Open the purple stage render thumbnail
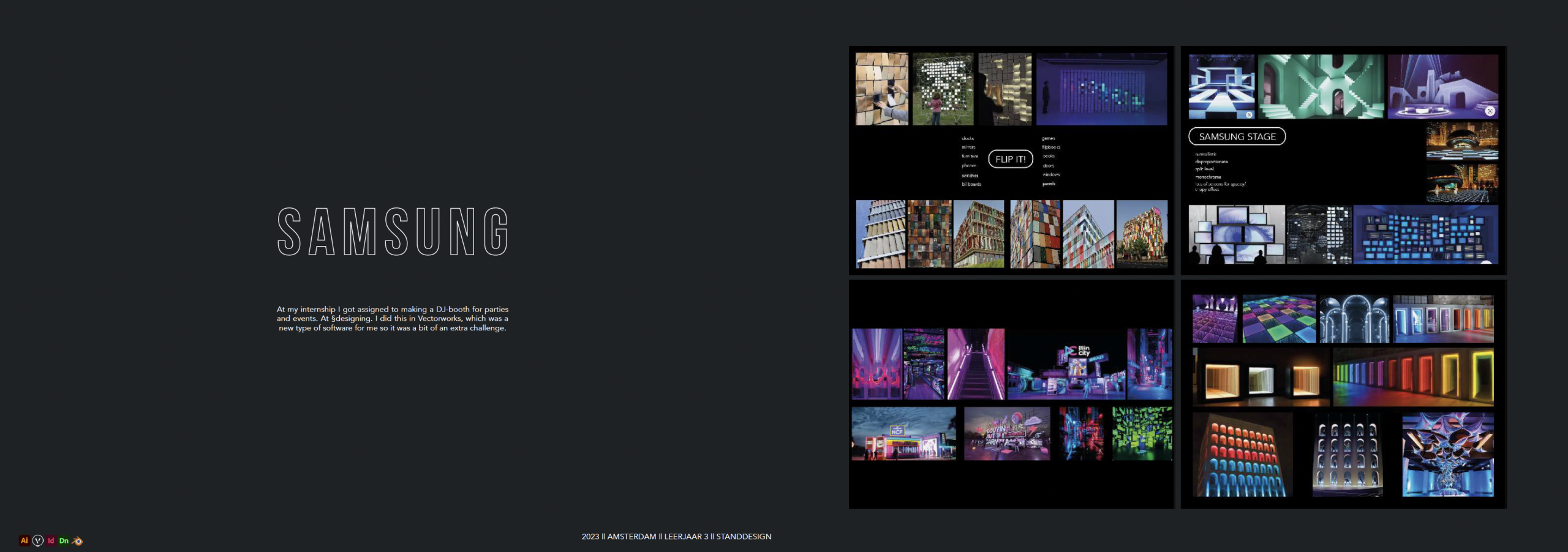The width and height of the screenshot is (1568, 552). pos(1442,86)
